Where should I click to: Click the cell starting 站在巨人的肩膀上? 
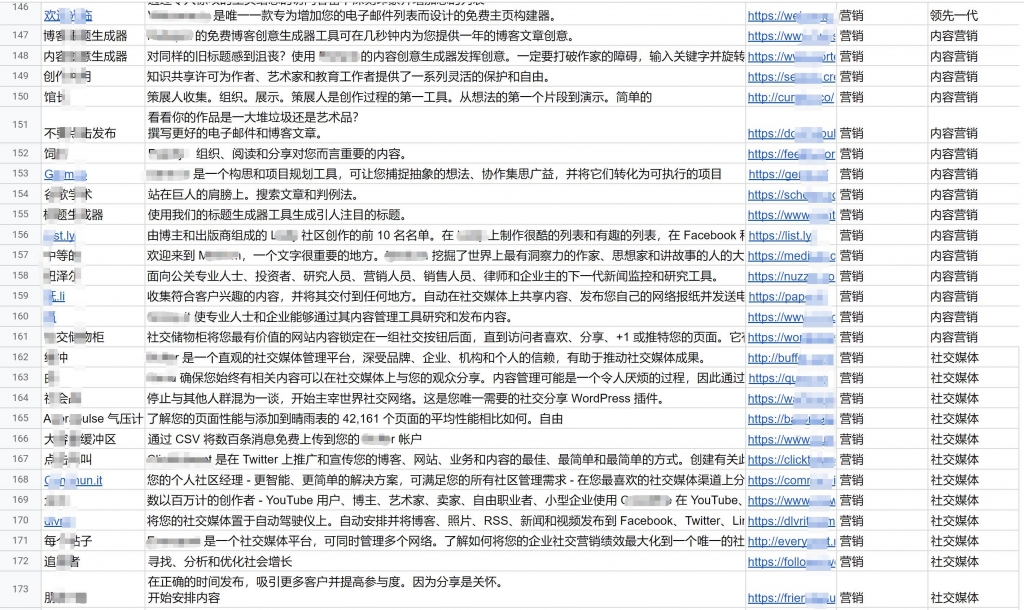[x=445, y=195]
